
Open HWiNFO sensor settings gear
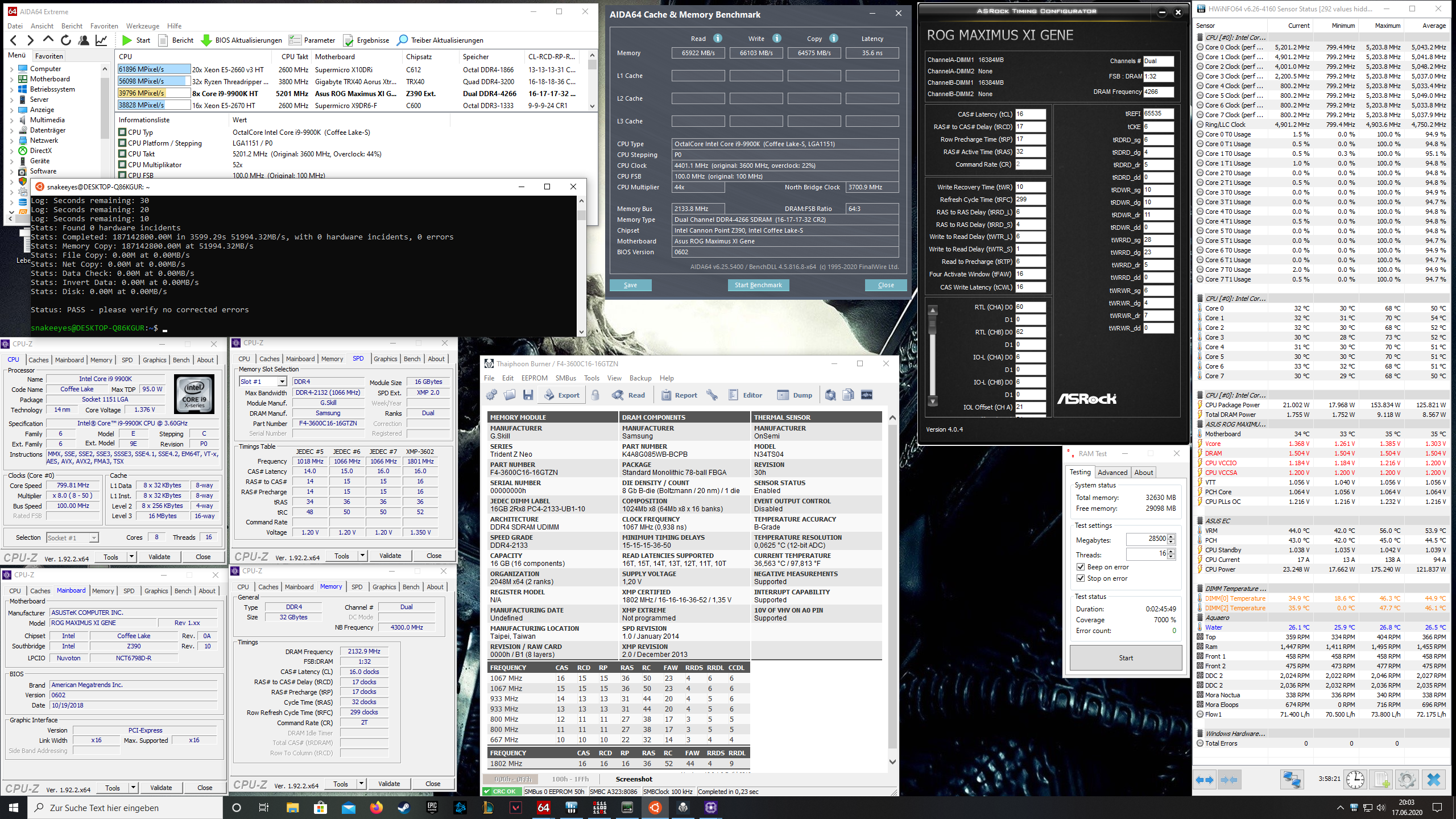(1407, 779)
